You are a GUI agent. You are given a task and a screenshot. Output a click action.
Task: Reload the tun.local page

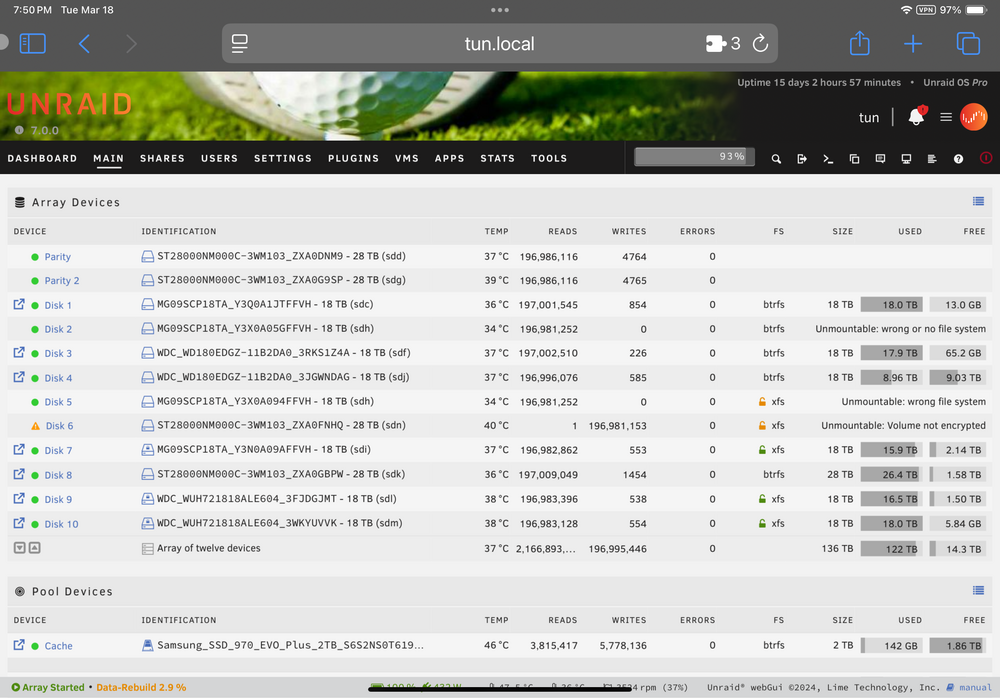tap(760, 43)
